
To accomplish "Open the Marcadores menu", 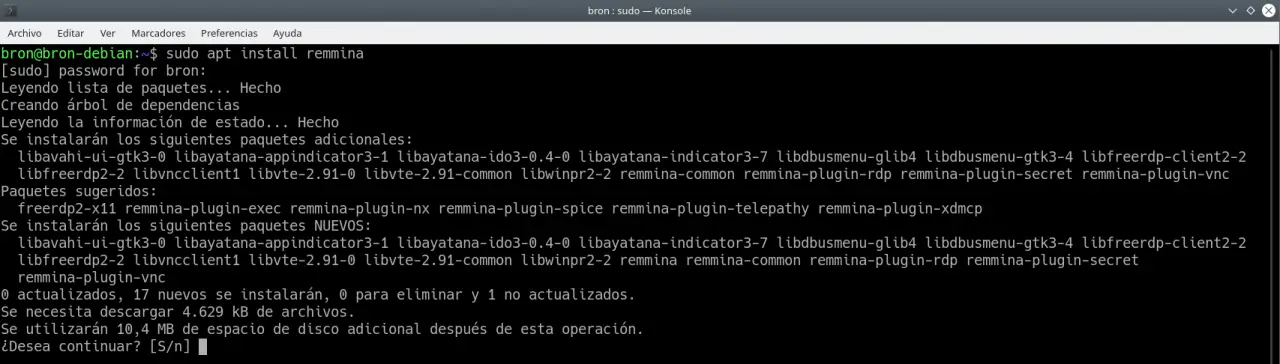I will 158,33.
